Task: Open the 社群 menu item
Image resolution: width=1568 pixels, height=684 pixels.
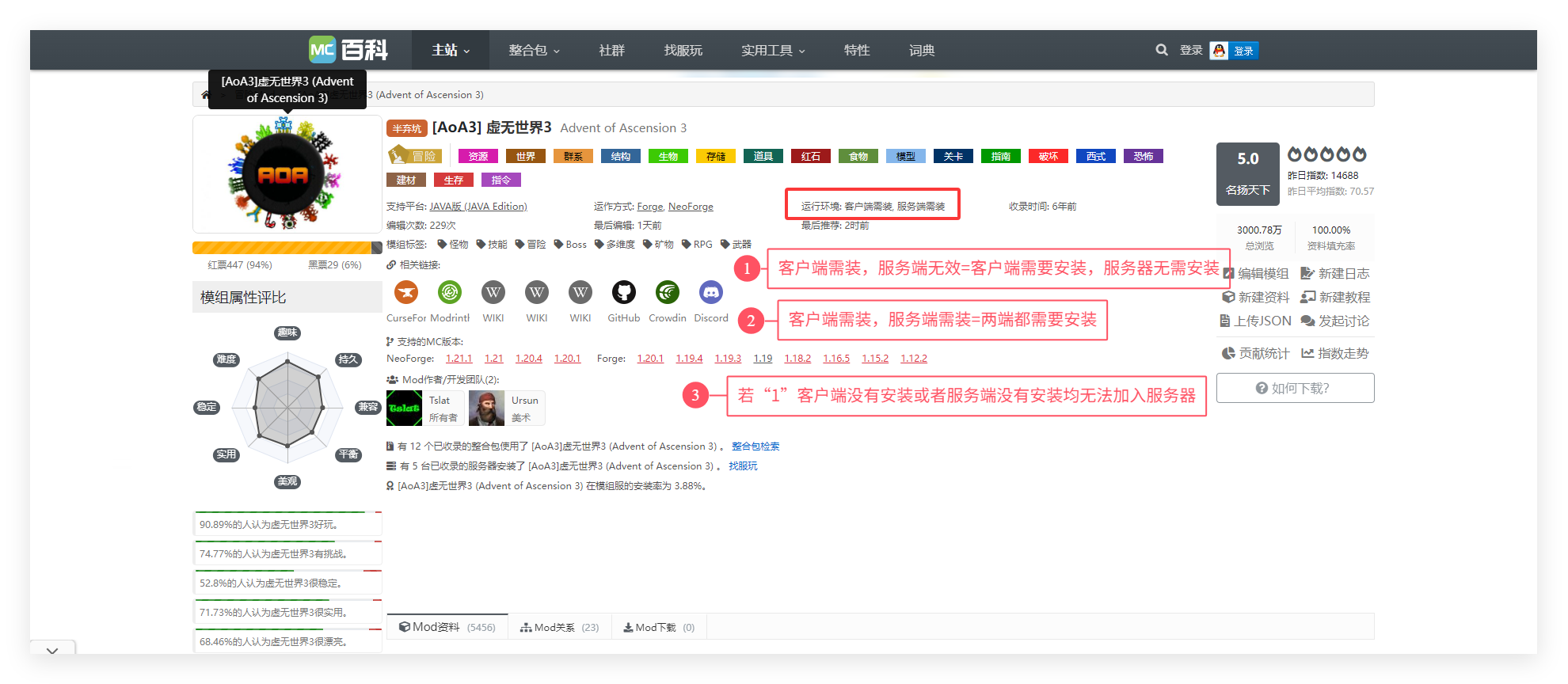Action: point(611,50)
